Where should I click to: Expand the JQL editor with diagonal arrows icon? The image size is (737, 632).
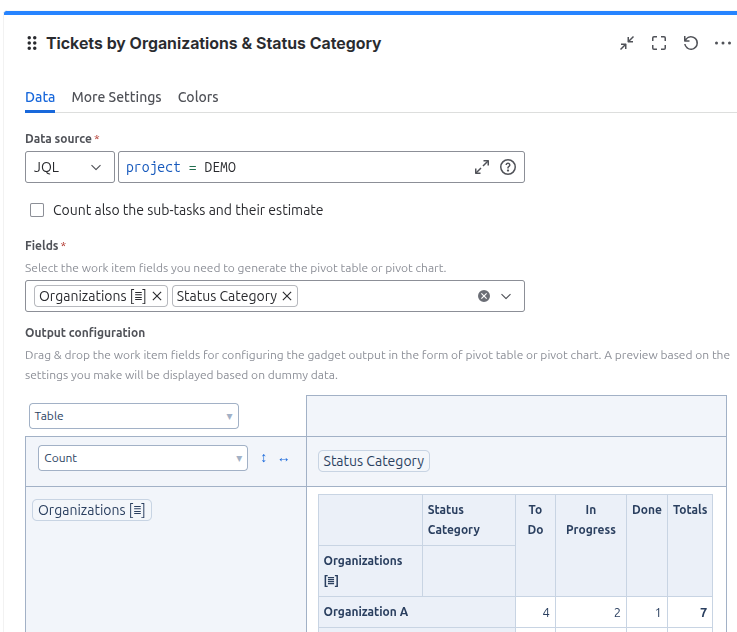pos(482,168)
